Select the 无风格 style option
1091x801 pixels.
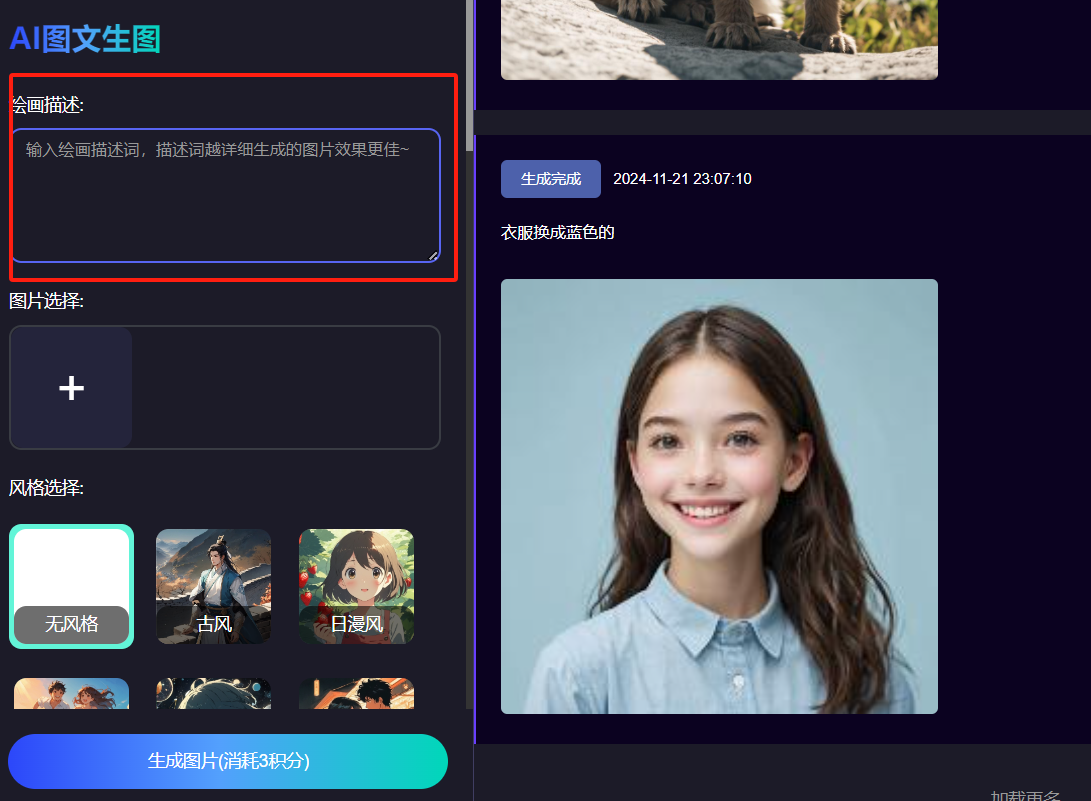[x=71, y=586]
